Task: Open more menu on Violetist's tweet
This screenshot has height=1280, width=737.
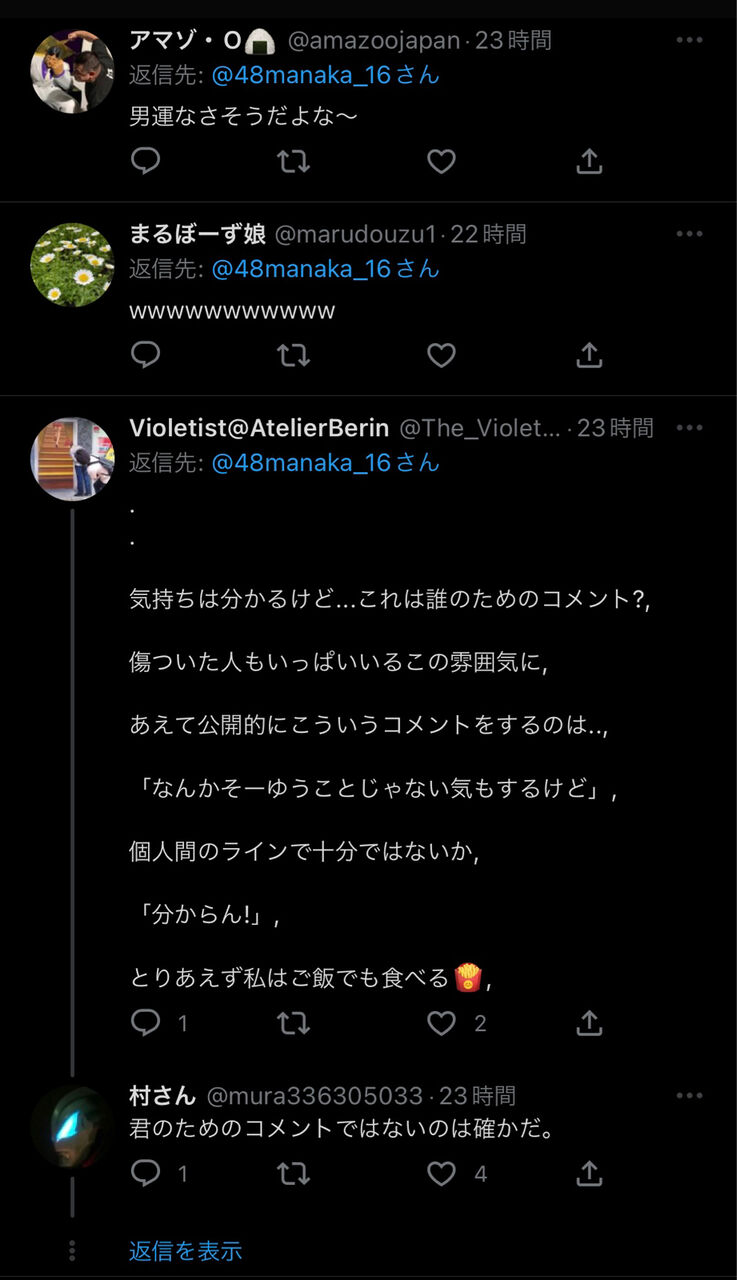Action: [690, 427]
